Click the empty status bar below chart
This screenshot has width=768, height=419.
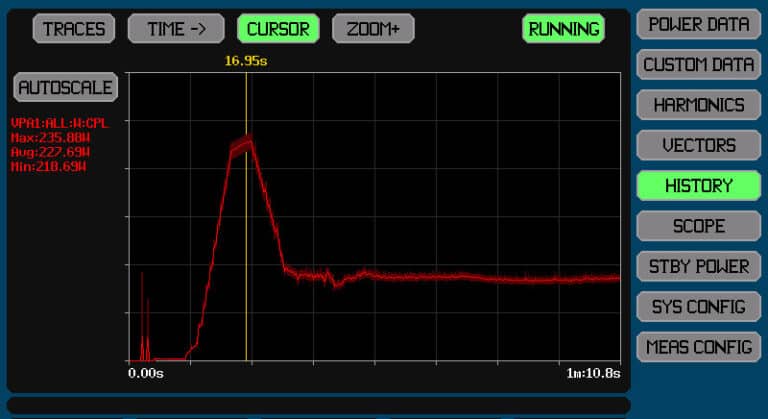(318, 406)
